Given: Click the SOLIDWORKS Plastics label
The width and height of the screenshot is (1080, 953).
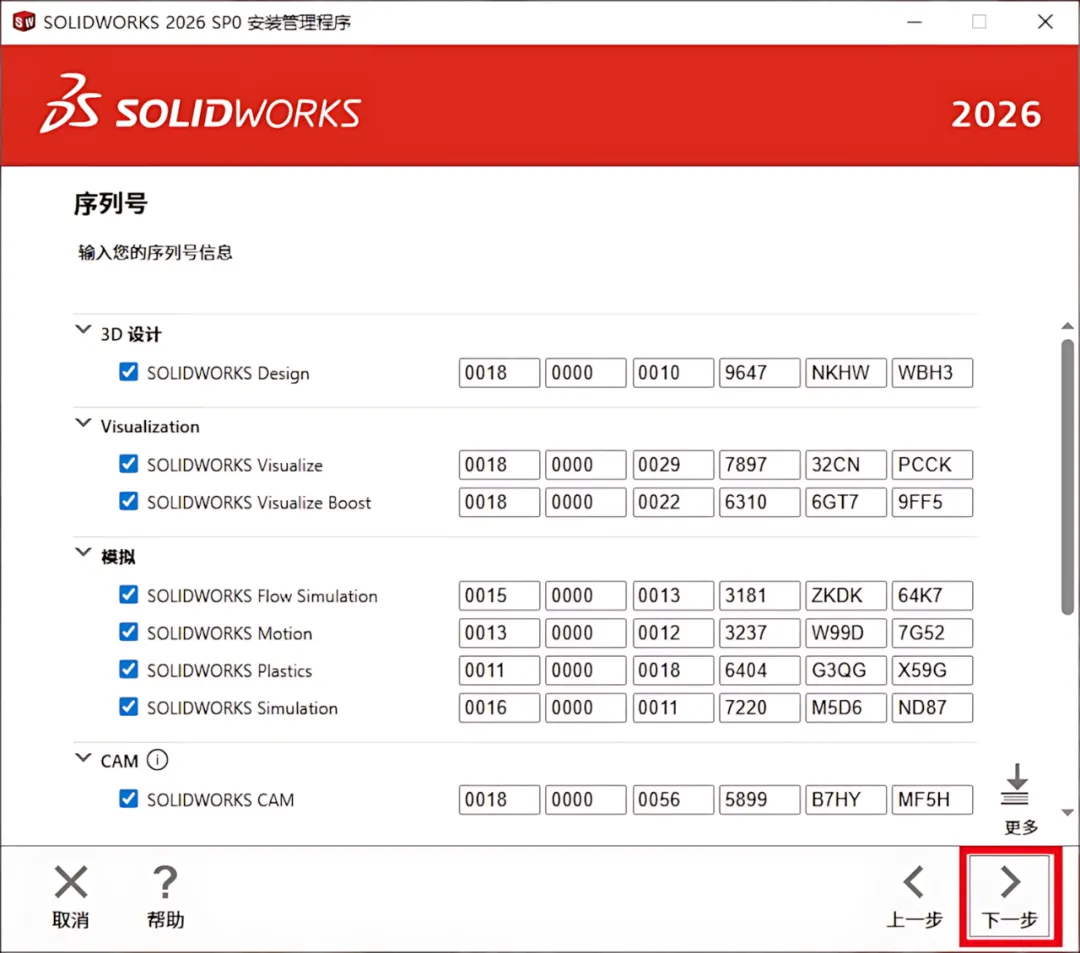Looking at the screenshot, I should click(229, 671).
